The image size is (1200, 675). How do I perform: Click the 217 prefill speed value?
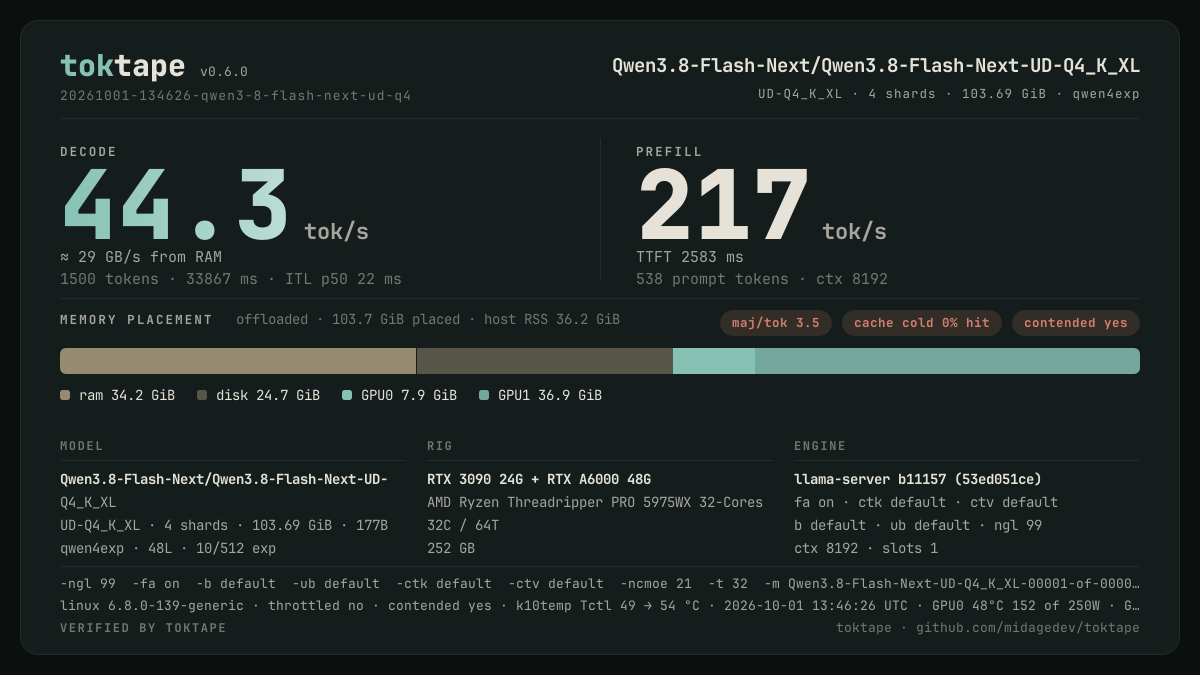[x=724, y=205]
